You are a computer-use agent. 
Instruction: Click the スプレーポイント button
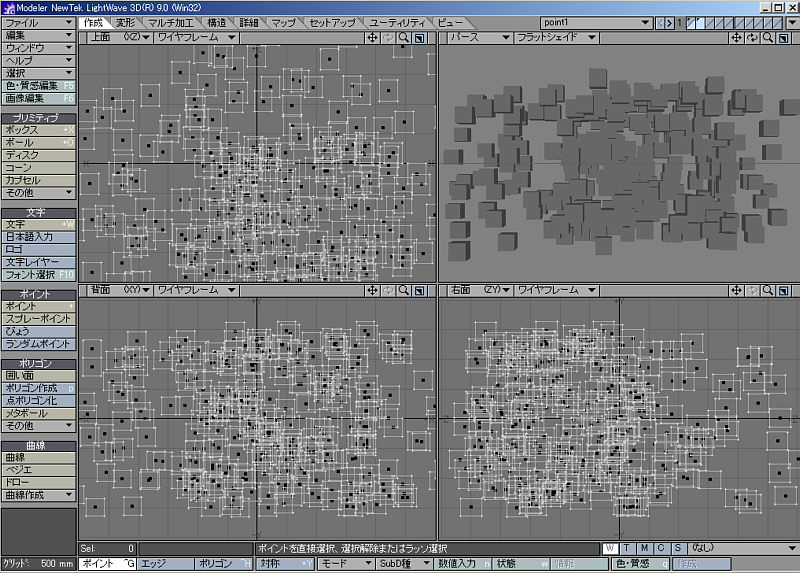[x=38, y=318]
